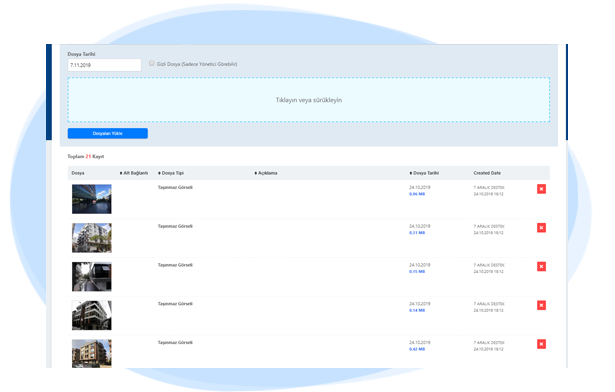Viewport: 615px width, 392px height.
Task: Sort by Açıklama column header
Action: pyautogui.click(x=266, y=173)
